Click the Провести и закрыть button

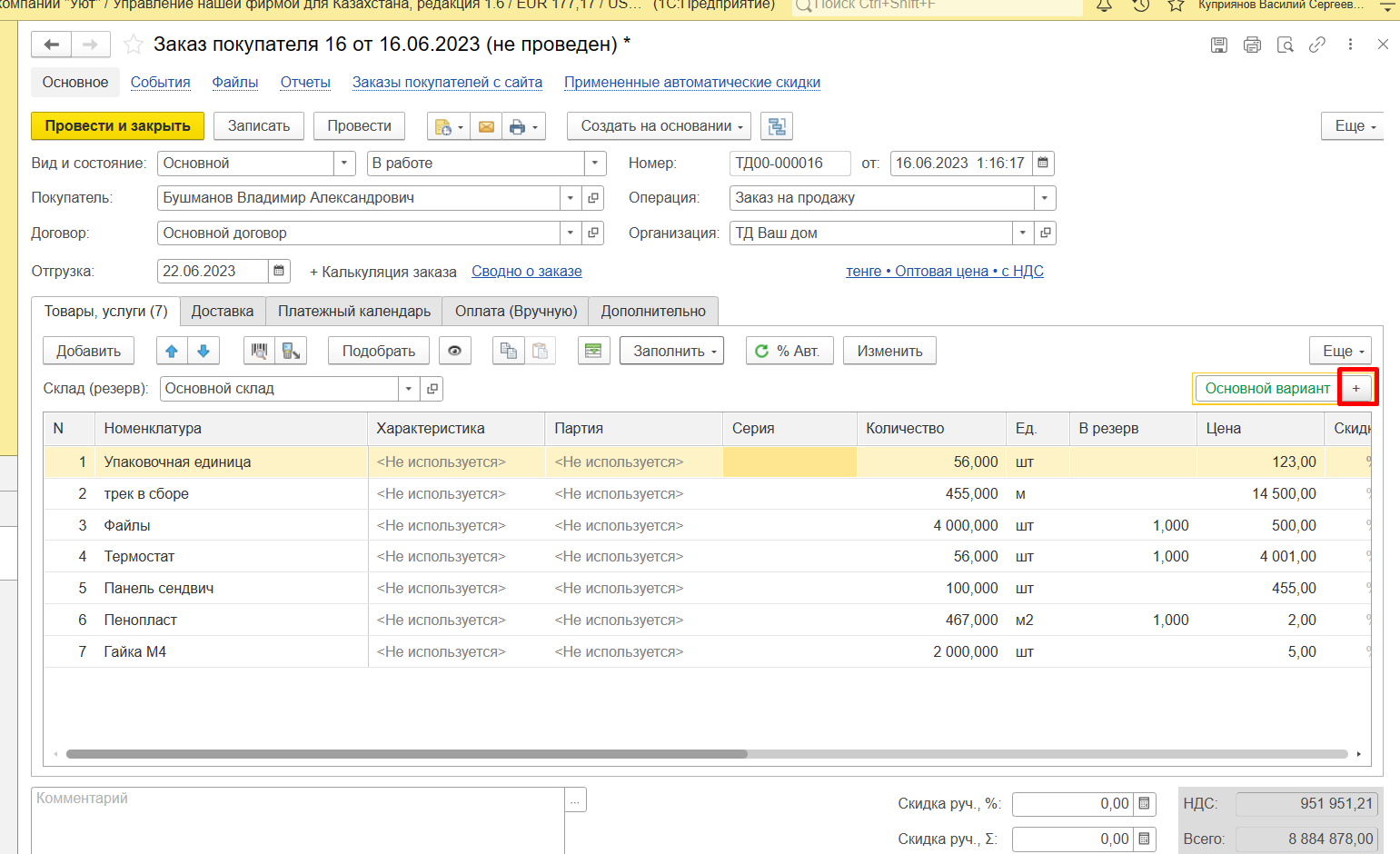tap(118, 126)
